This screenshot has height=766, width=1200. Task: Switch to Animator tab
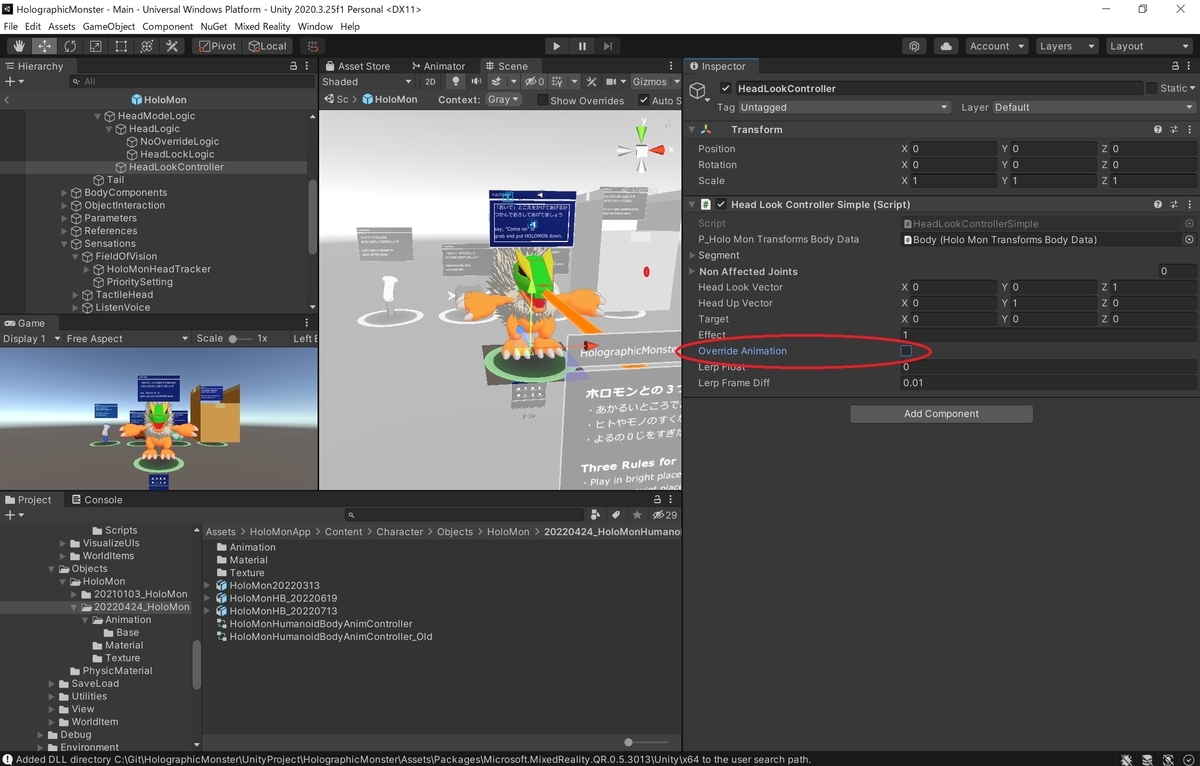pos(438,66)
